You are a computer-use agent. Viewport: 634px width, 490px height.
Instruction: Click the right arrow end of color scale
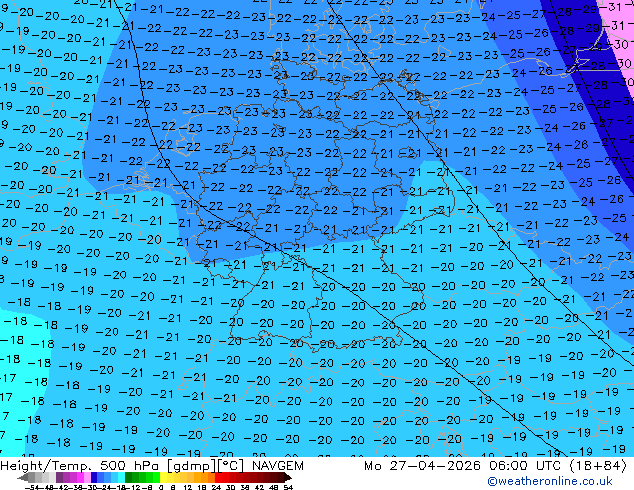pyautogui.click(x=288, y=477)
